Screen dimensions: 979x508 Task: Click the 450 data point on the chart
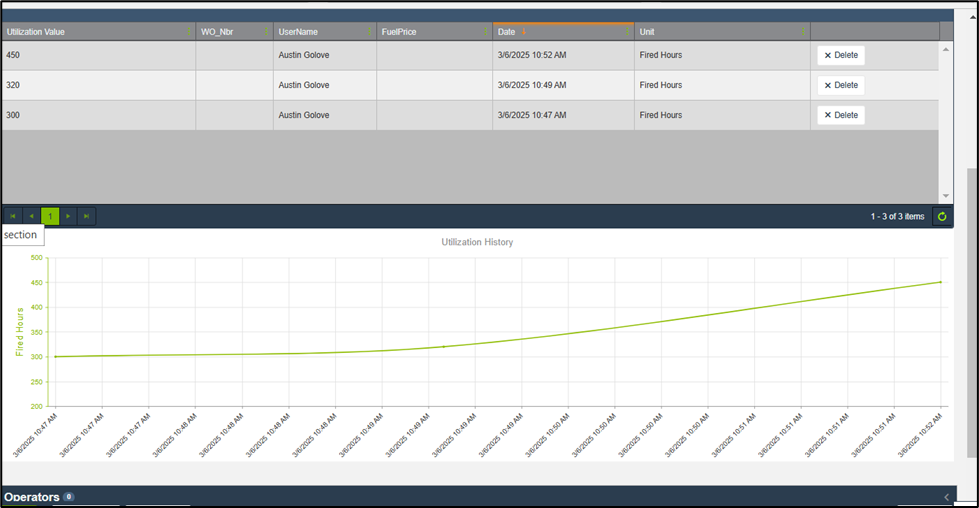(940, 282)
